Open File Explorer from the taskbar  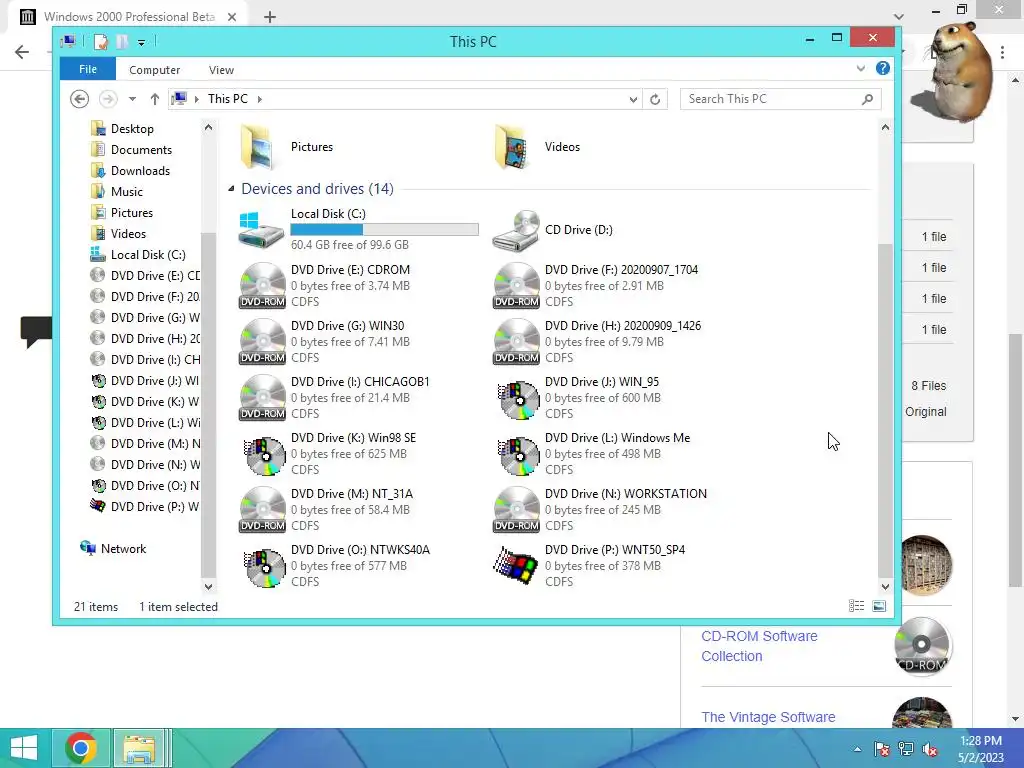pyautogui.click(x=139, y=748)
